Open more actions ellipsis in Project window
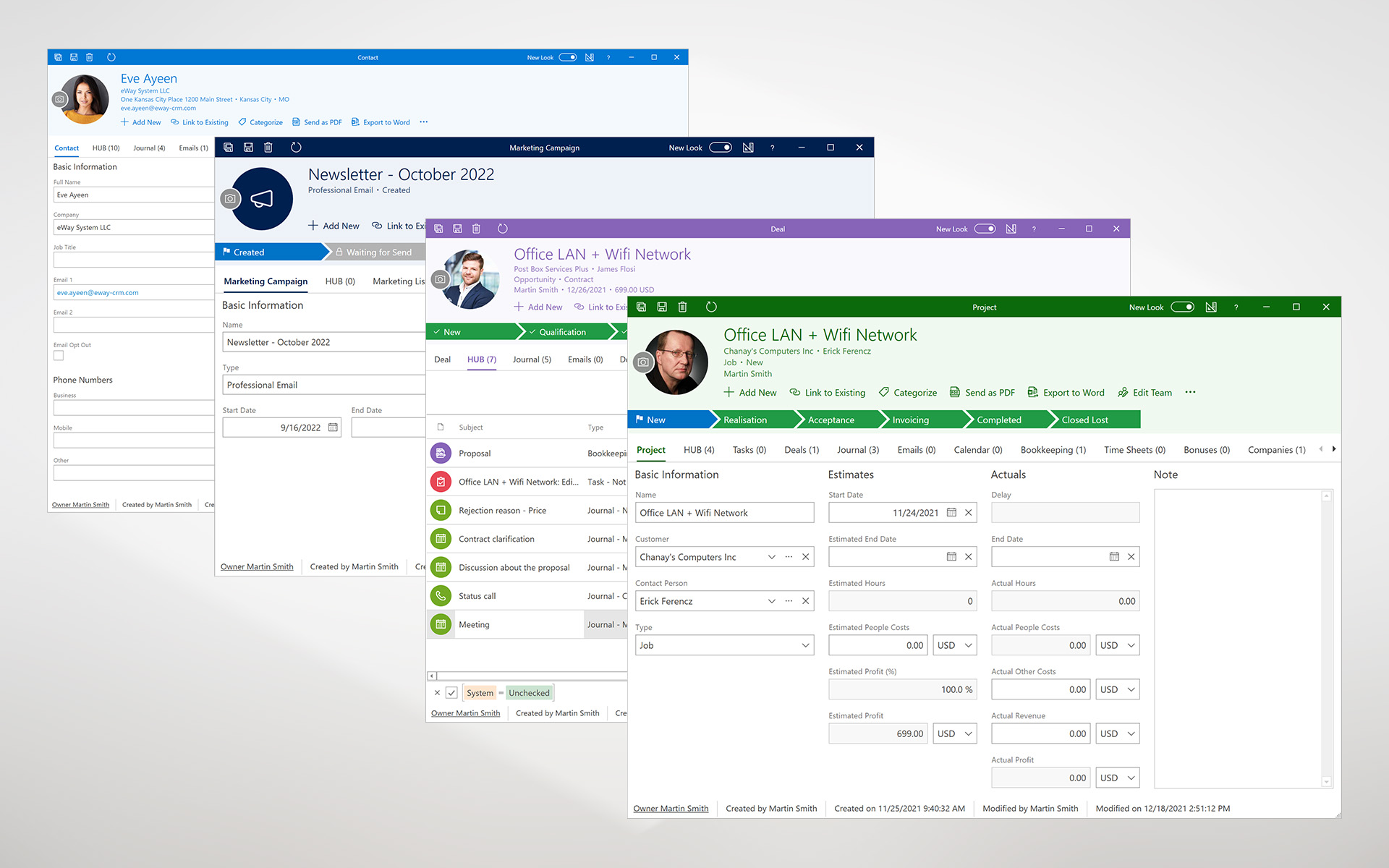The image size is (1389, 868). click(1190, 392)
